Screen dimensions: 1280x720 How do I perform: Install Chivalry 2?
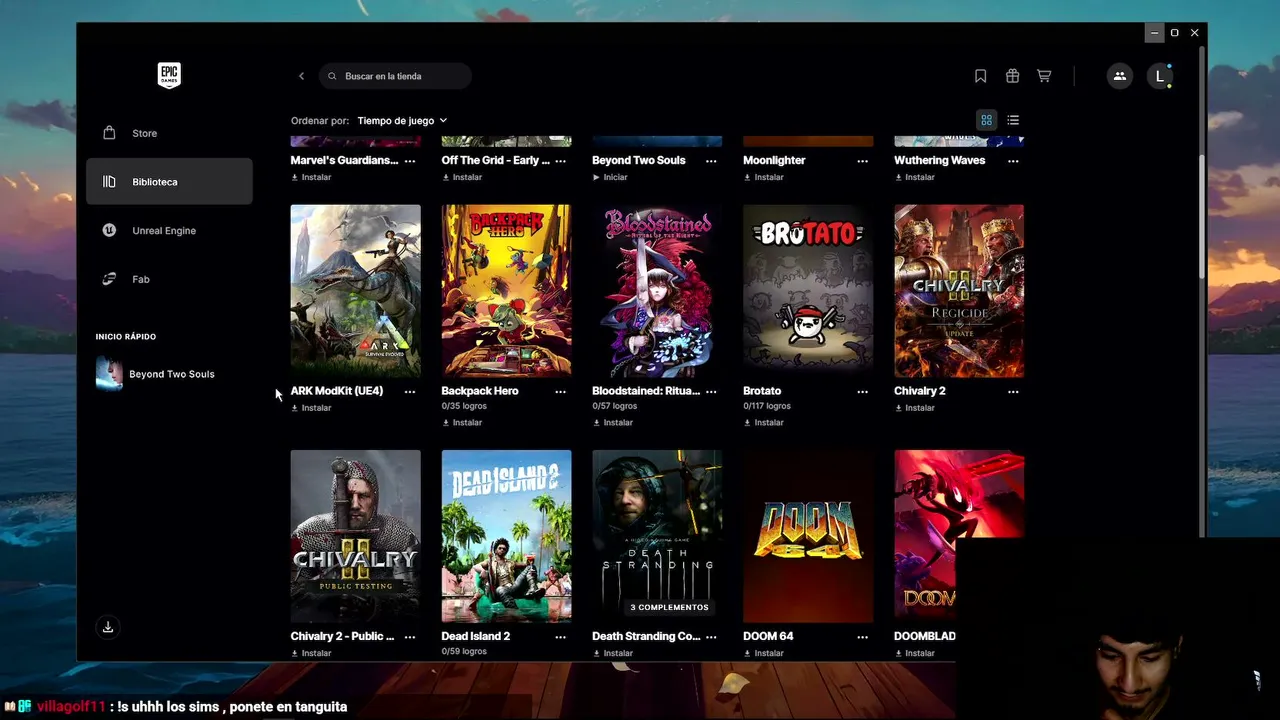(915, 408)
